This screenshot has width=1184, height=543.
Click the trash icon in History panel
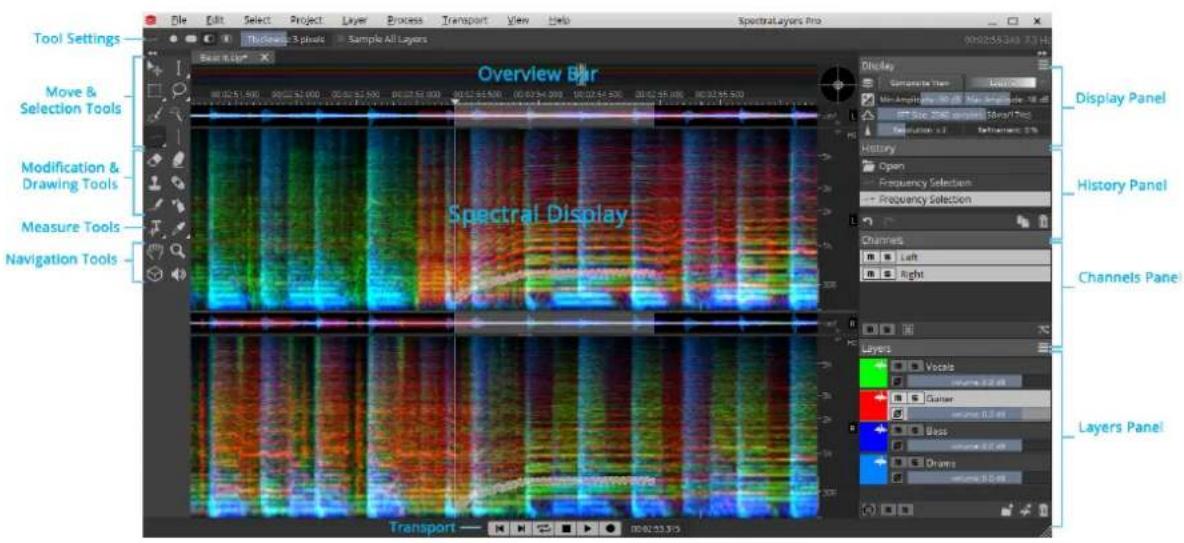[1044, 221]
